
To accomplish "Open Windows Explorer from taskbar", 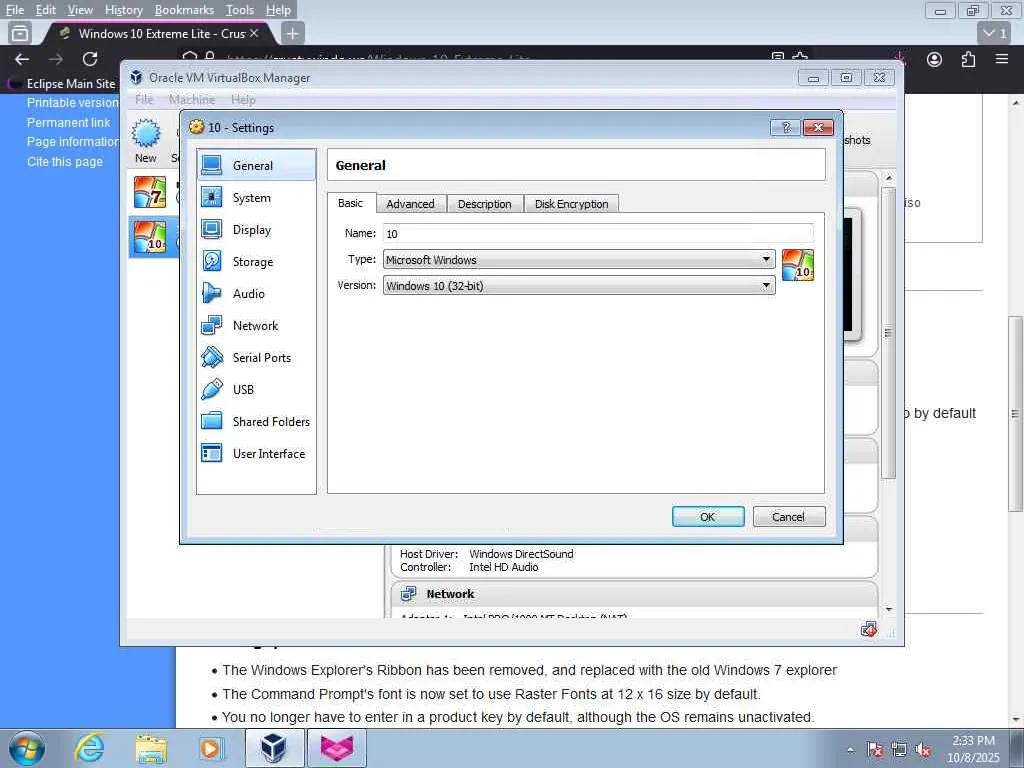I will point(152,748).
